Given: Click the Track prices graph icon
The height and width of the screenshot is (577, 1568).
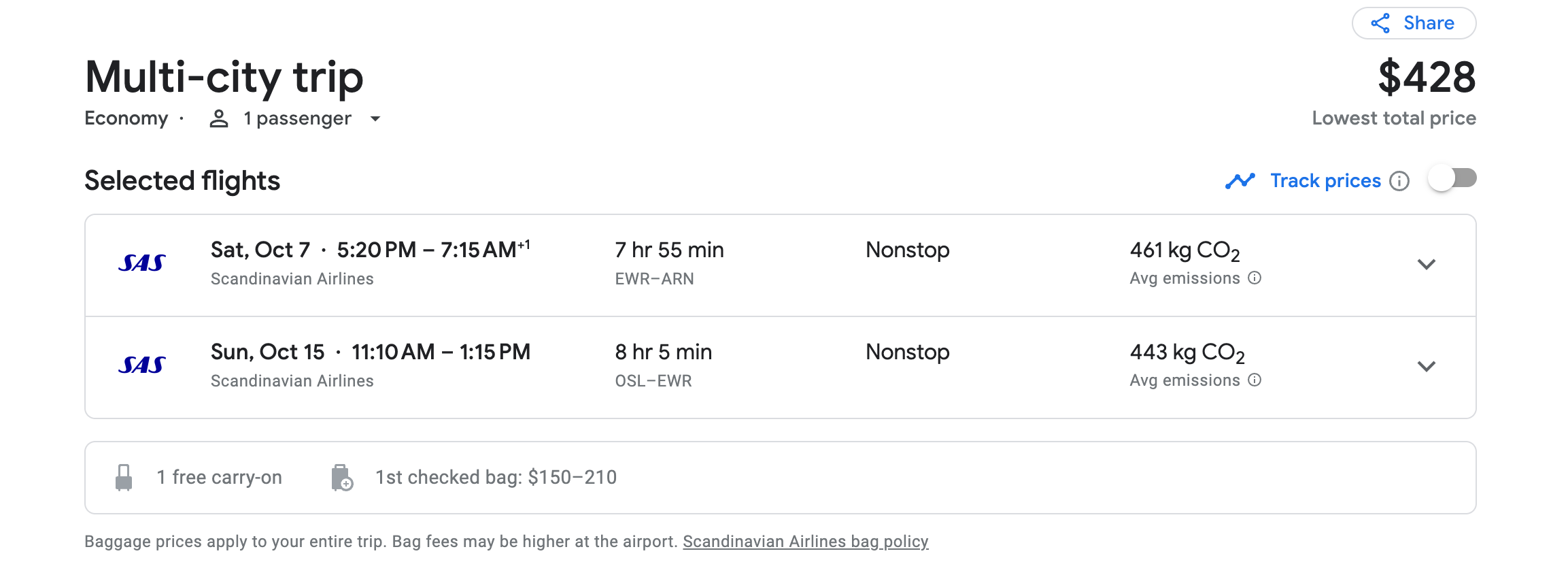Looking at the screenshot, I should 1240,181.
